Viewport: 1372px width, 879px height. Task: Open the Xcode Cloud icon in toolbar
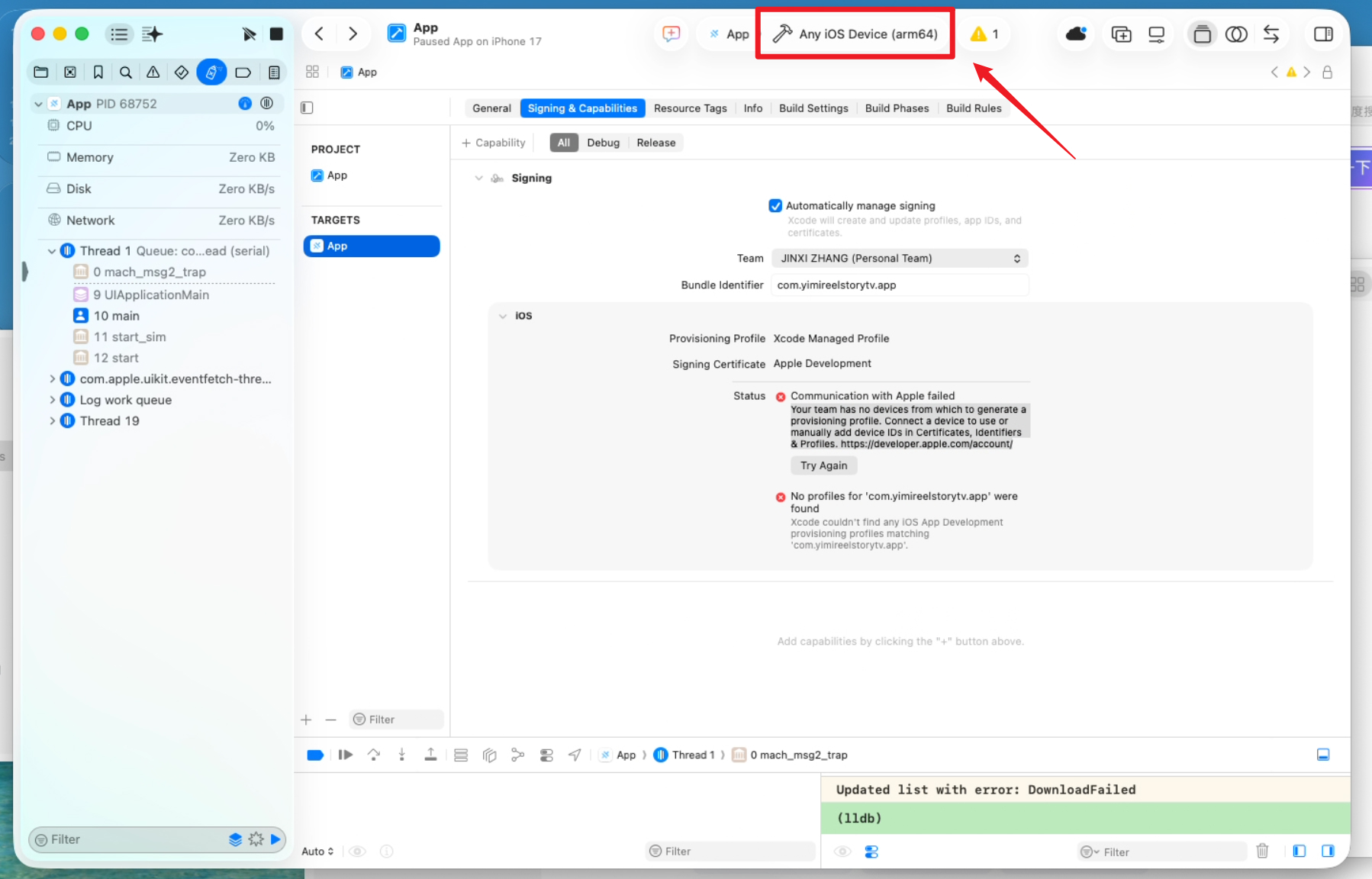[1076, 34]
